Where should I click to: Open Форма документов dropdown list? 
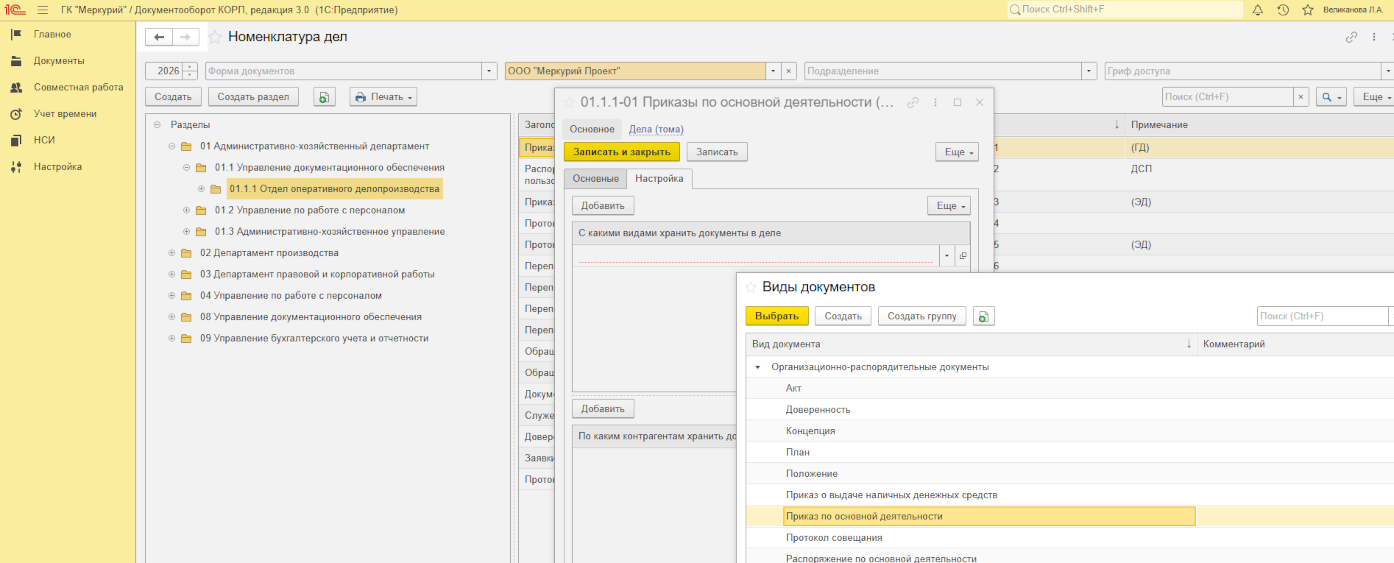[x=489, y=71]
